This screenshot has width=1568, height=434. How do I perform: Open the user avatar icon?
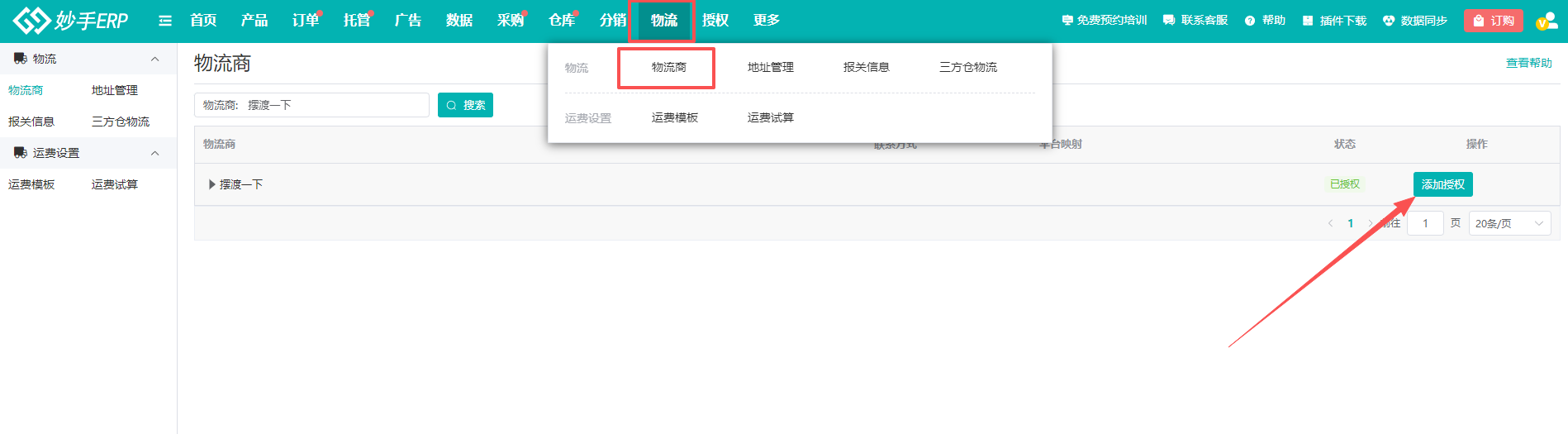[x=1545, y=21]
